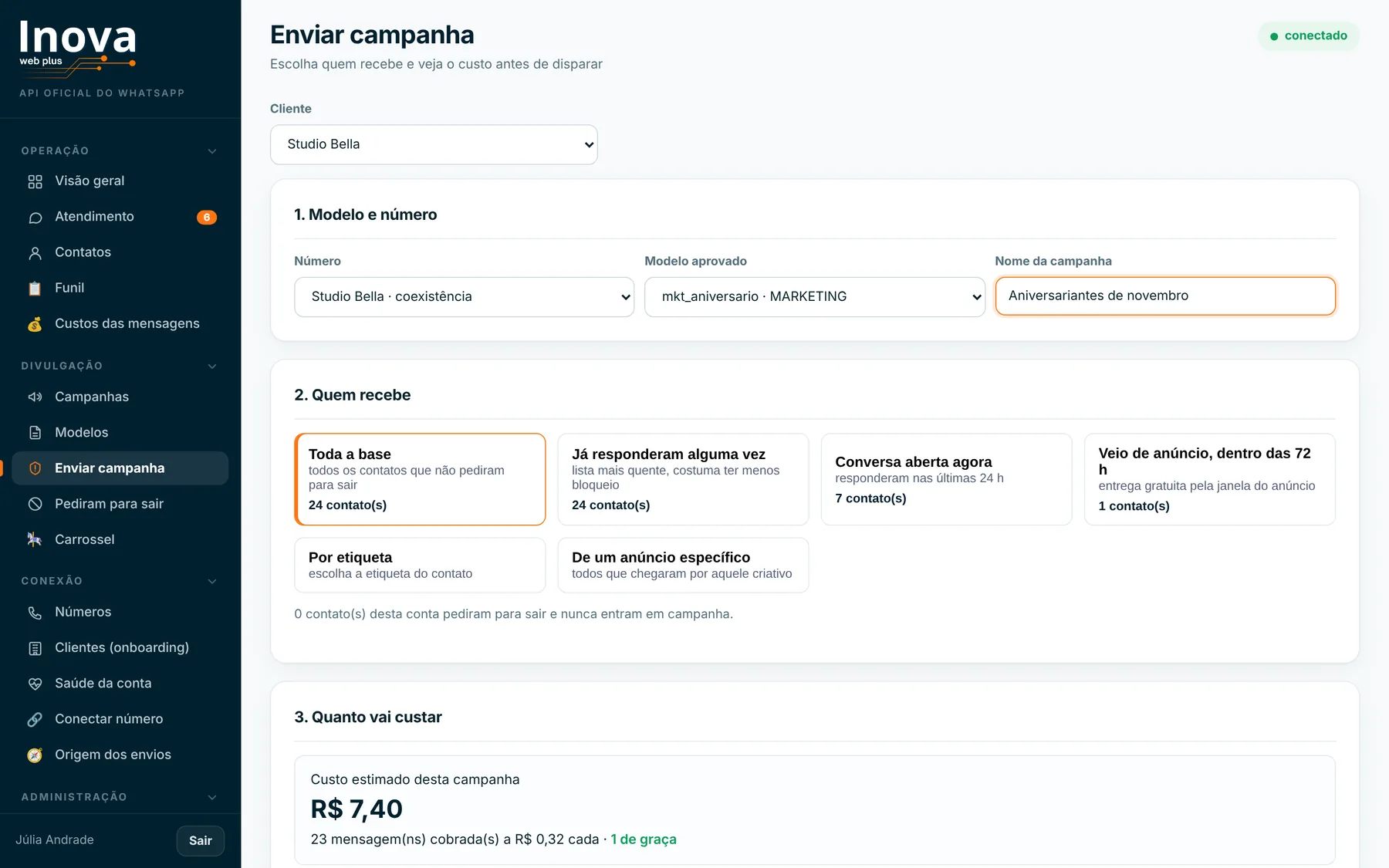Click the Nome da campanha input field

click(1165, 296)
